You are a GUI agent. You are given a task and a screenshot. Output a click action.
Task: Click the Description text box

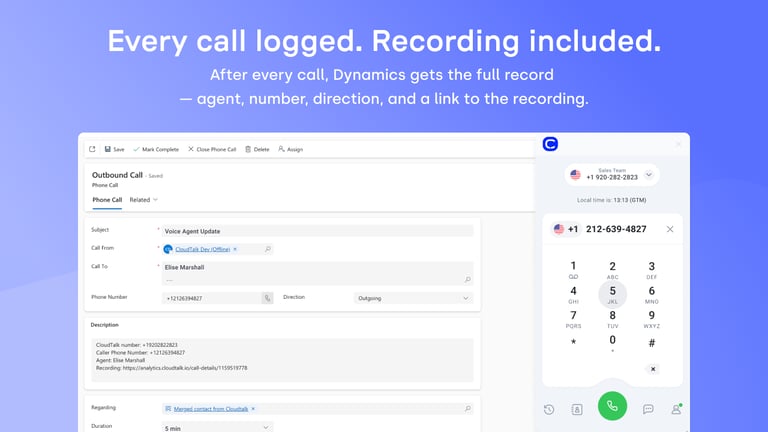point(282,360)
